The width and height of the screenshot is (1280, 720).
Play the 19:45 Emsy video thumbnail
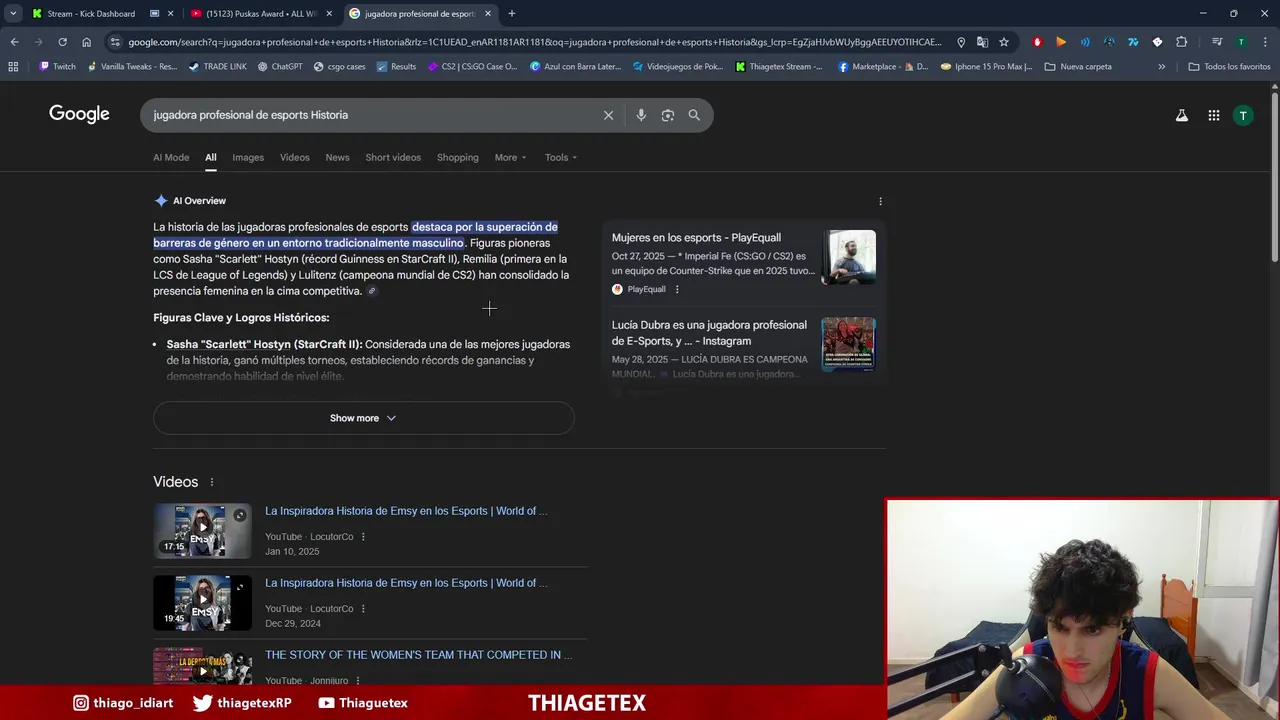(x=202, y=602)
